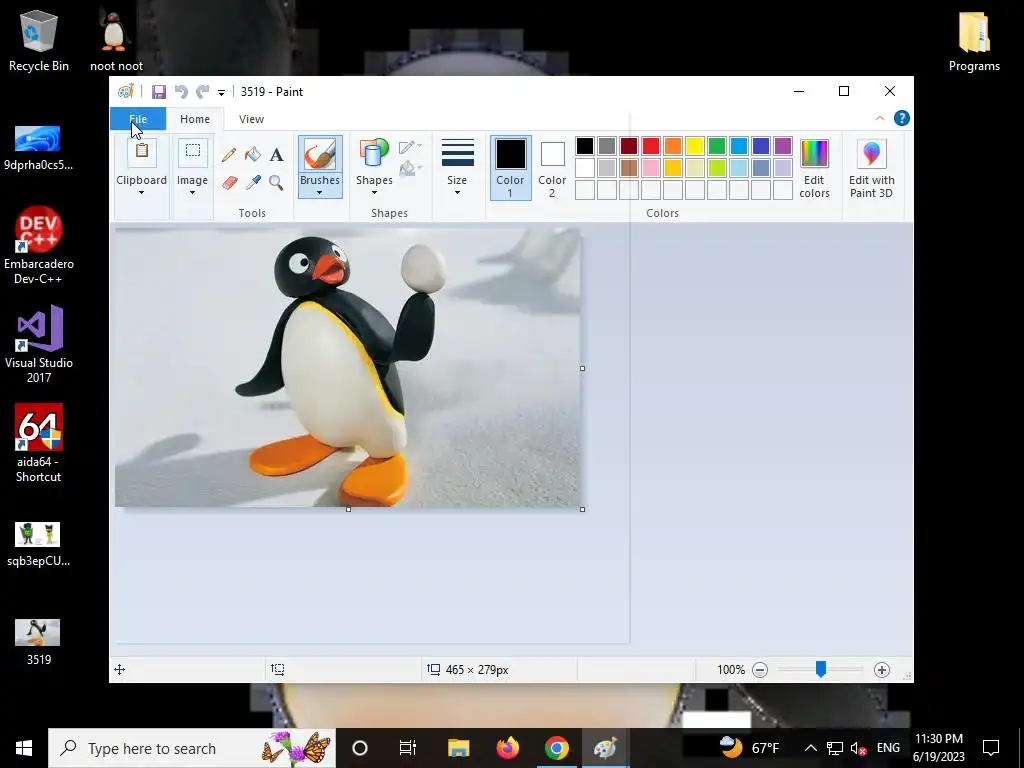Click the Paint application icon in title bar

[x=125, y=92]
